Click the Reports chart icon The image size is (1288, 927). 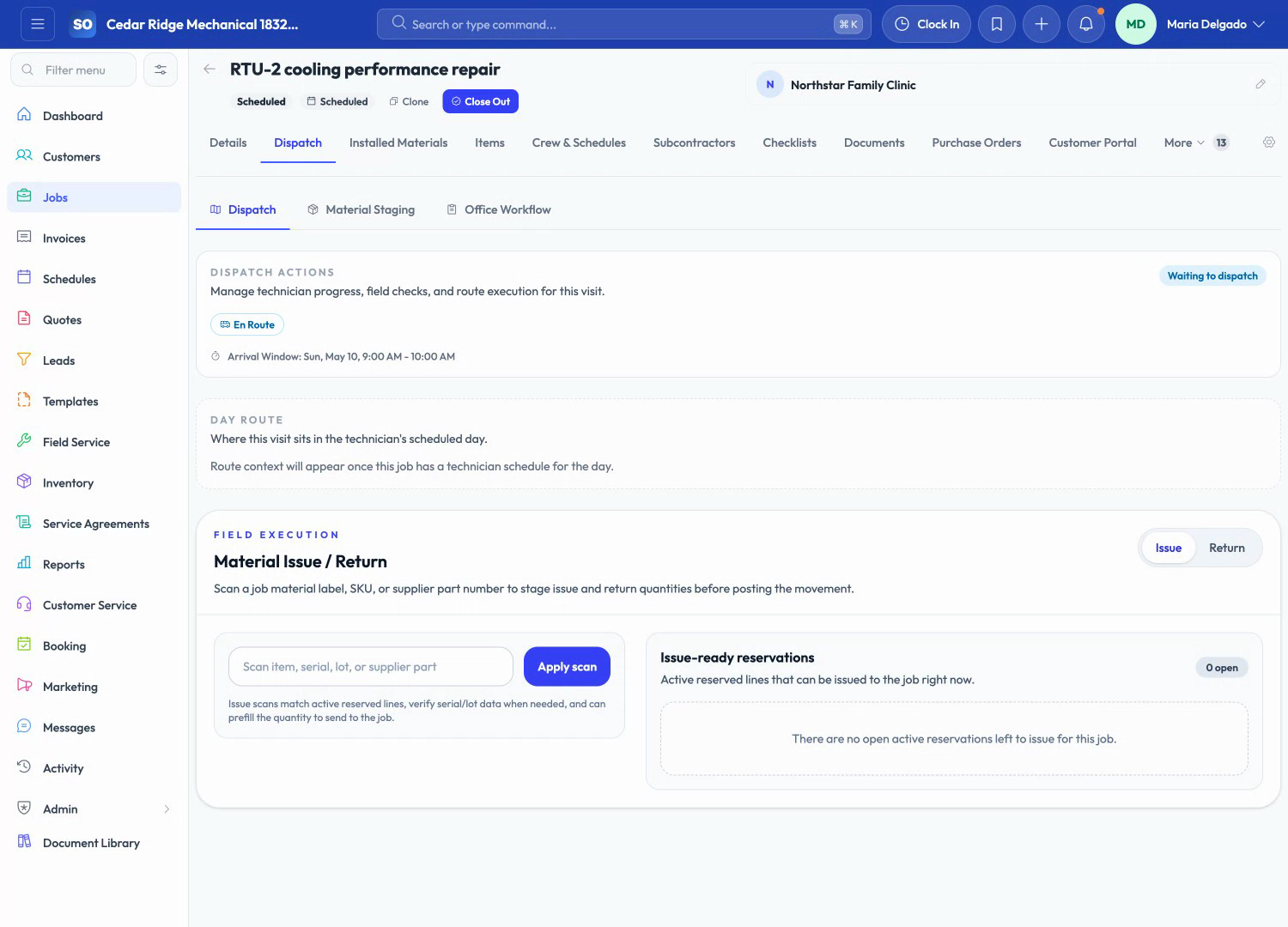click(24, 563)
